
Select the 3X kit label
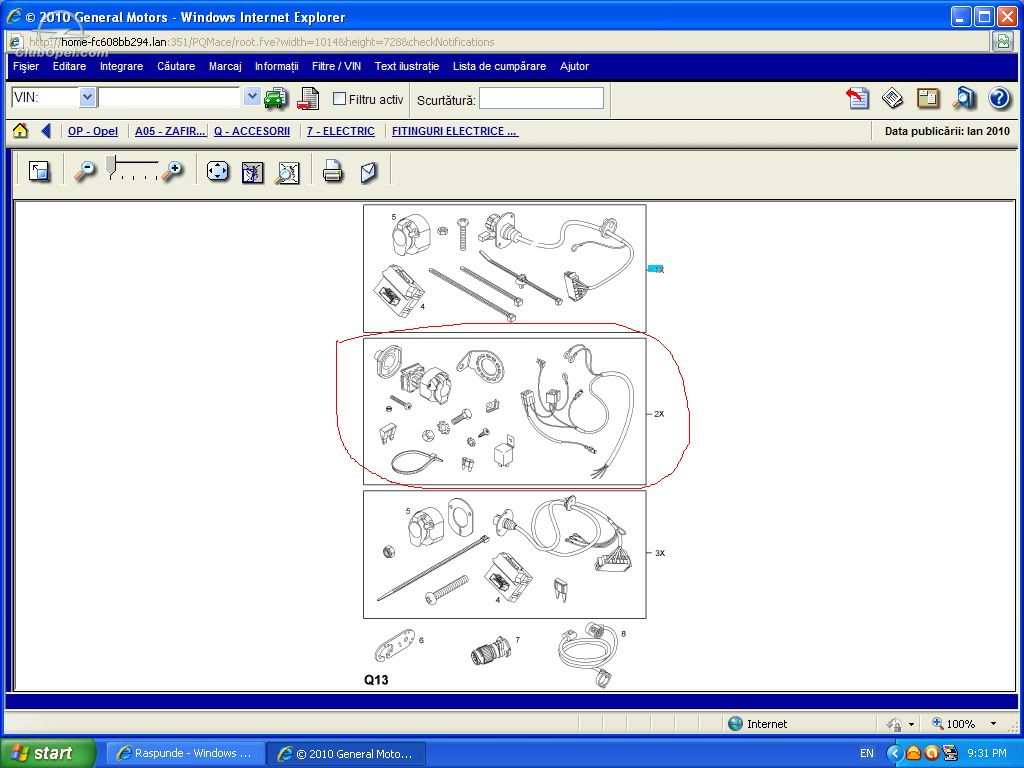click(660, 552)
